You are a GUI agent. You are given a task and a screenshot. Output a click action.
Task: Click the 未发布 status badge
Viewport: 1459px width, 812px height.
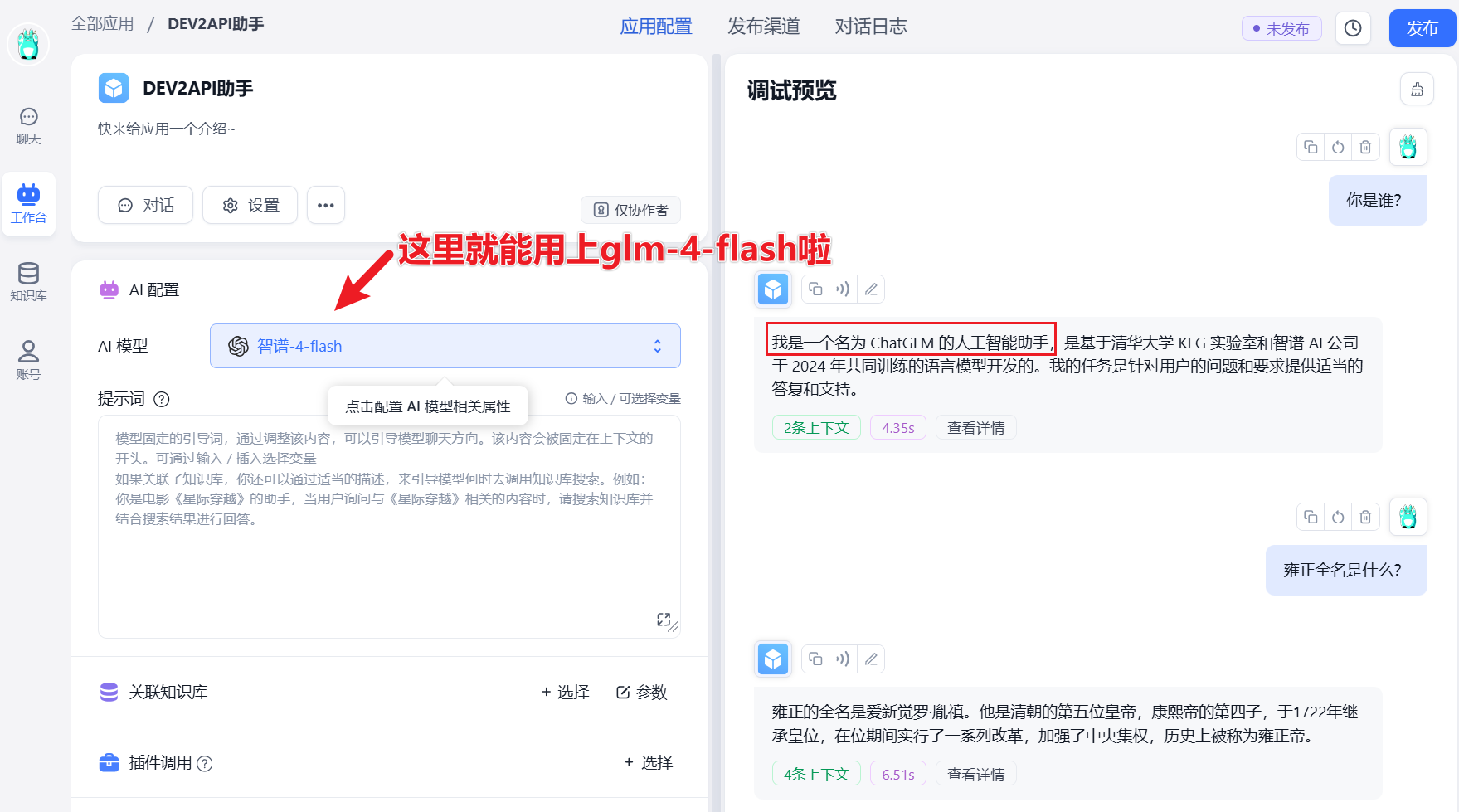click(x=1281, y=28)
